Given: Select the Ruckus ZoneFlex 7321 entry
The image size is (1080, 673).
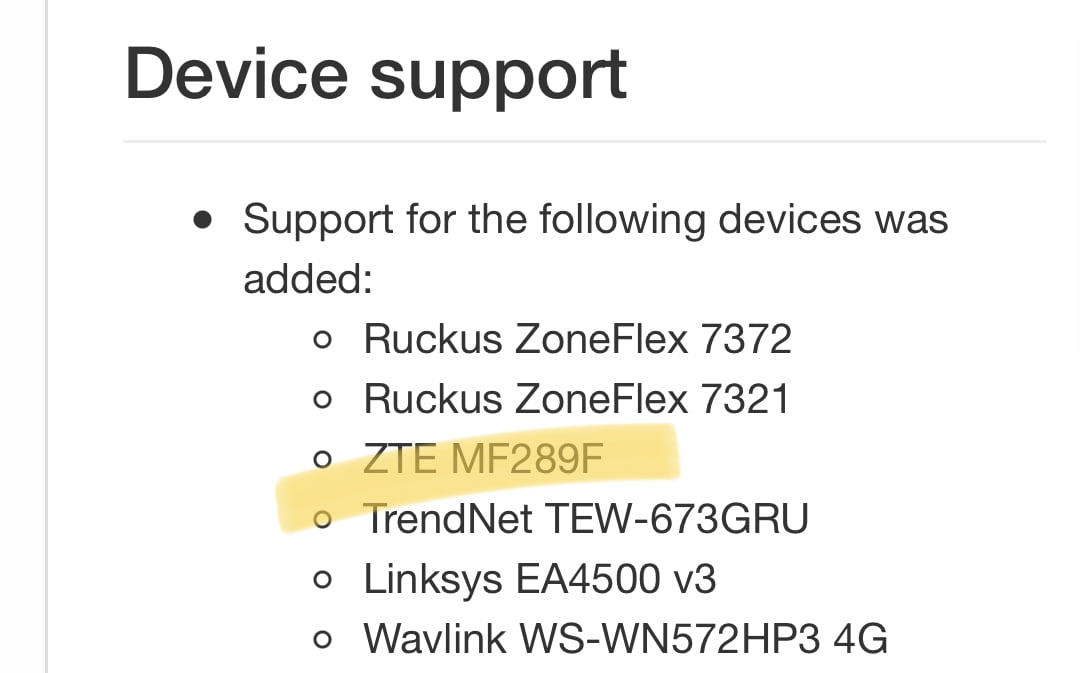Looking at the screenshot, I should click(x=576, y=400).
